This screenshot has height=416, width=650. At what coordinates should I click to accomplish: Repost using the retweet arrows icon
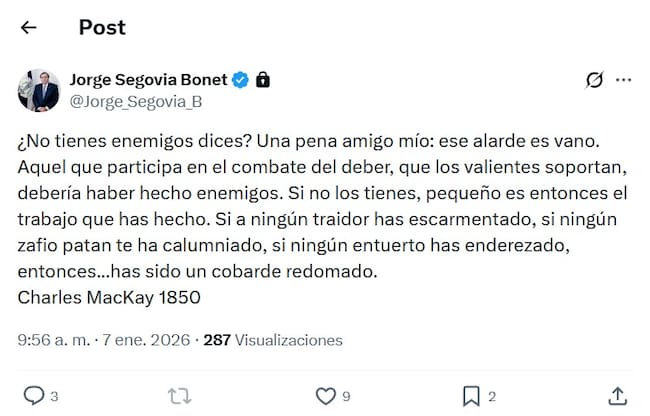[x=179, y=395]
